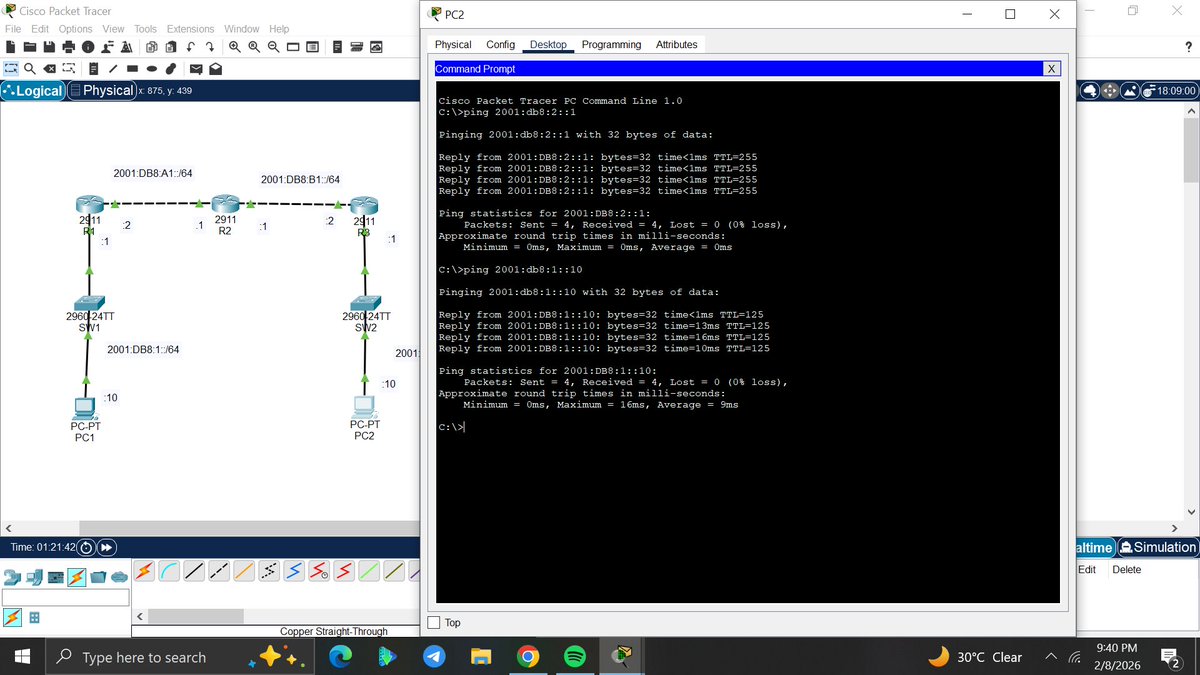Open the Extensions menu
The width and height of the screenshot is (1200, 675).
[x=190, y=29]
